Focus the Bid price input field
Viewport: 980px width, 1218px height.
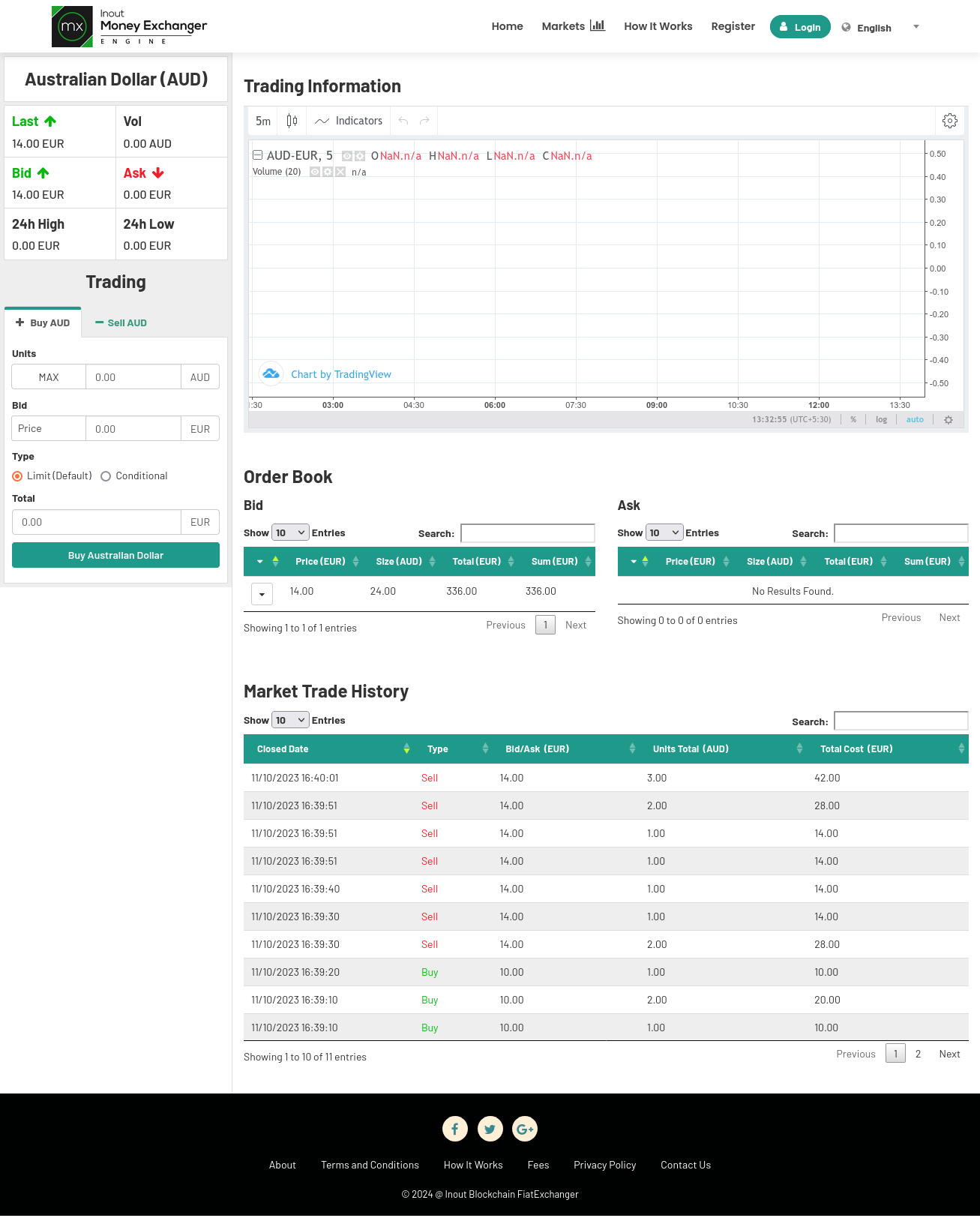tap(133, 429)
